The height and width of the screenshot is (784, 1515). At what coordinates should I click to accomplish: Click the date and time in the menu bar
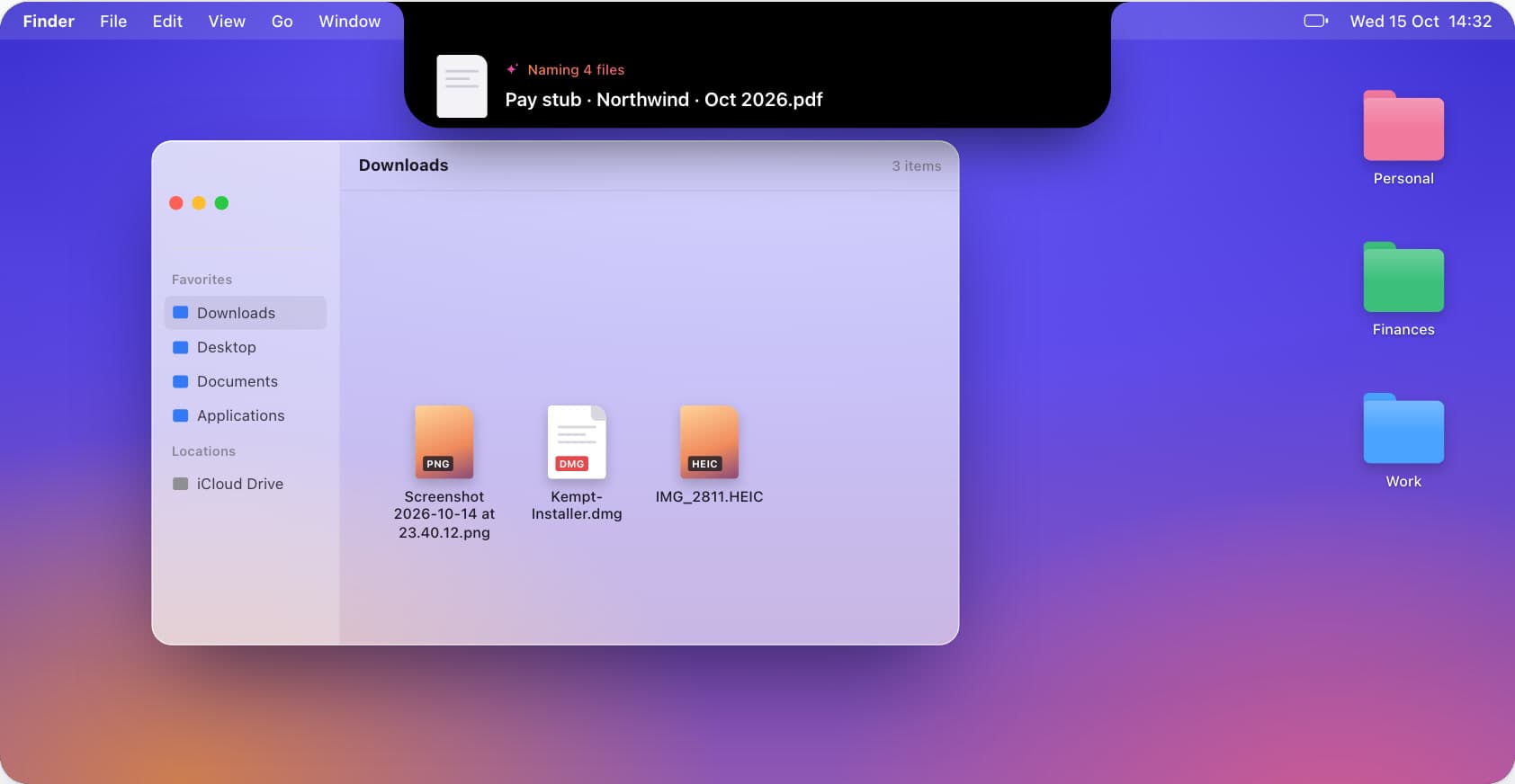coord(1421,21)
